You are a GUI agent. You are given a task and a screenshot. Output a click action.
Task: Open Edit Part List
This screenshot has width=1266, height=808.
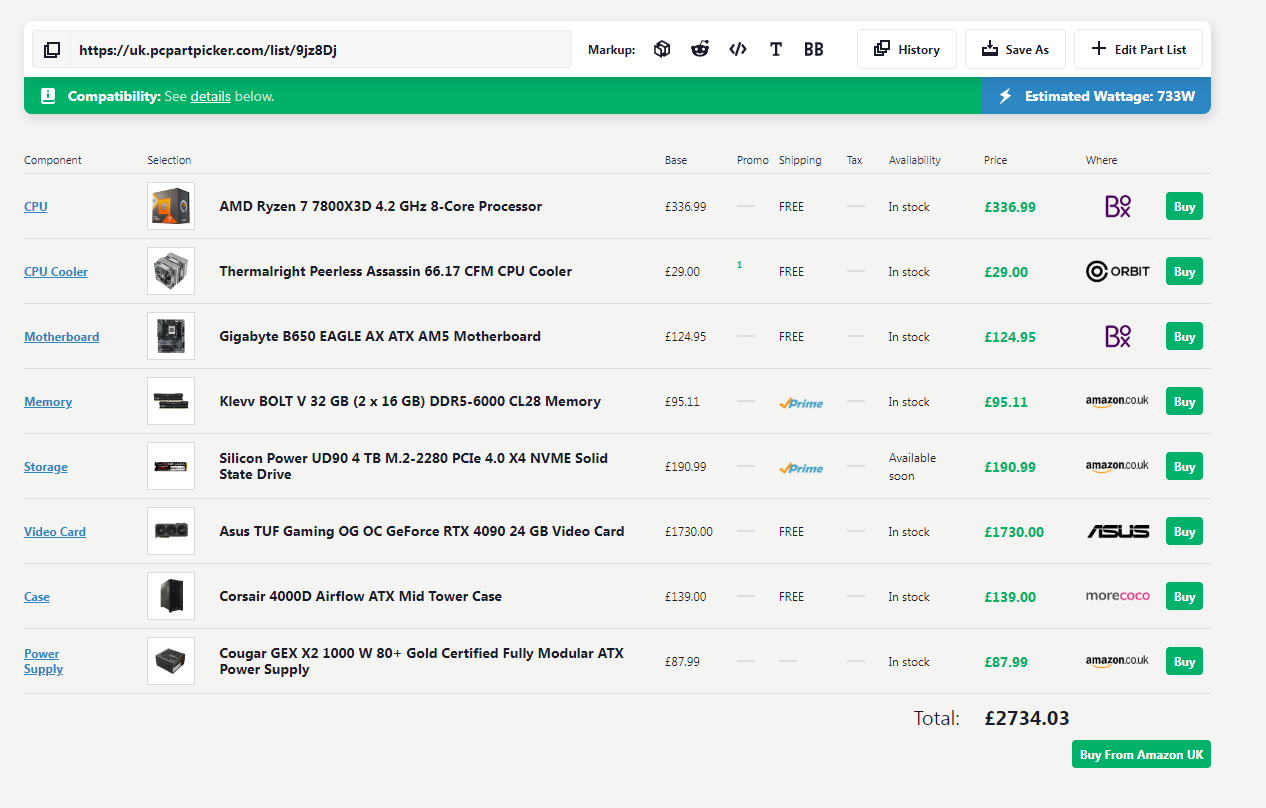click(x=1138, y=49)
